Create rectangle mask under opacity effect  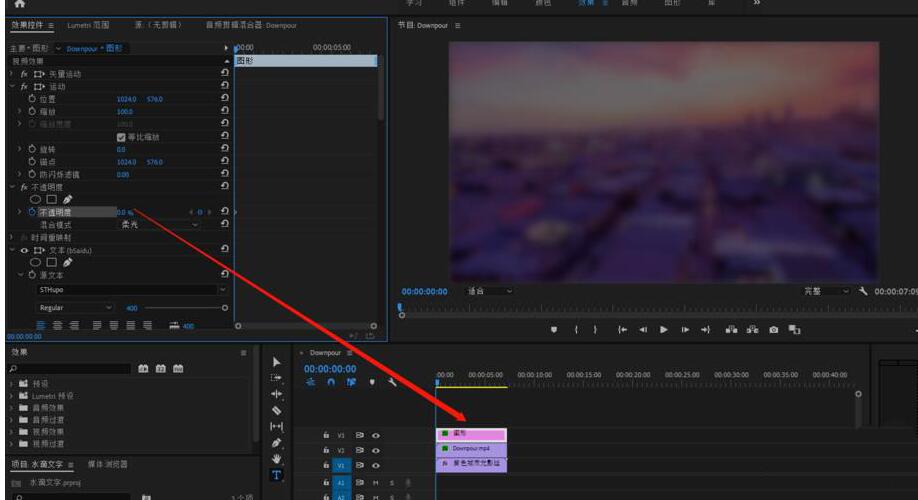[52, 200]
